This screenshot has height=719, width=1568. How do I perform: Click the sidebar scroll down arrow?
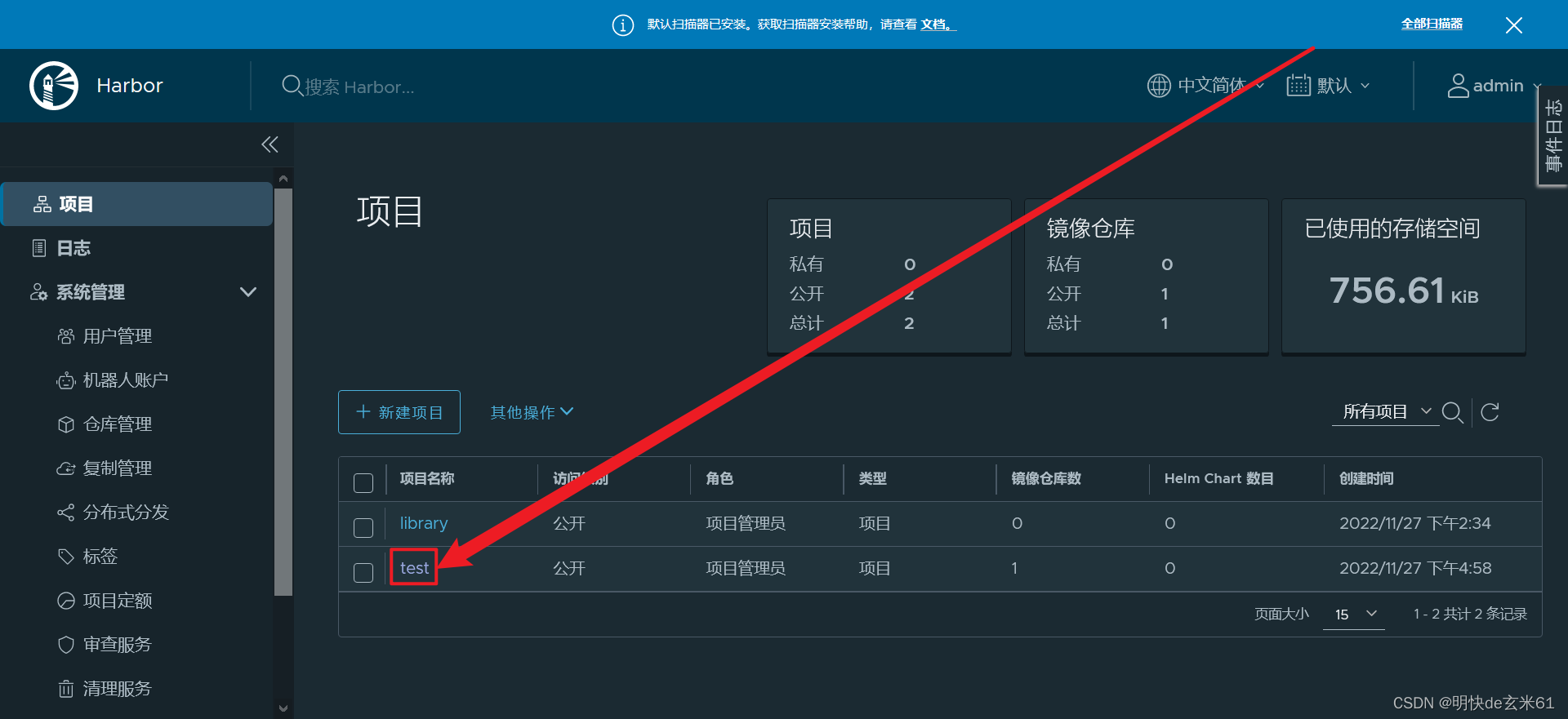pyautogui.click(x=283, y=708)
